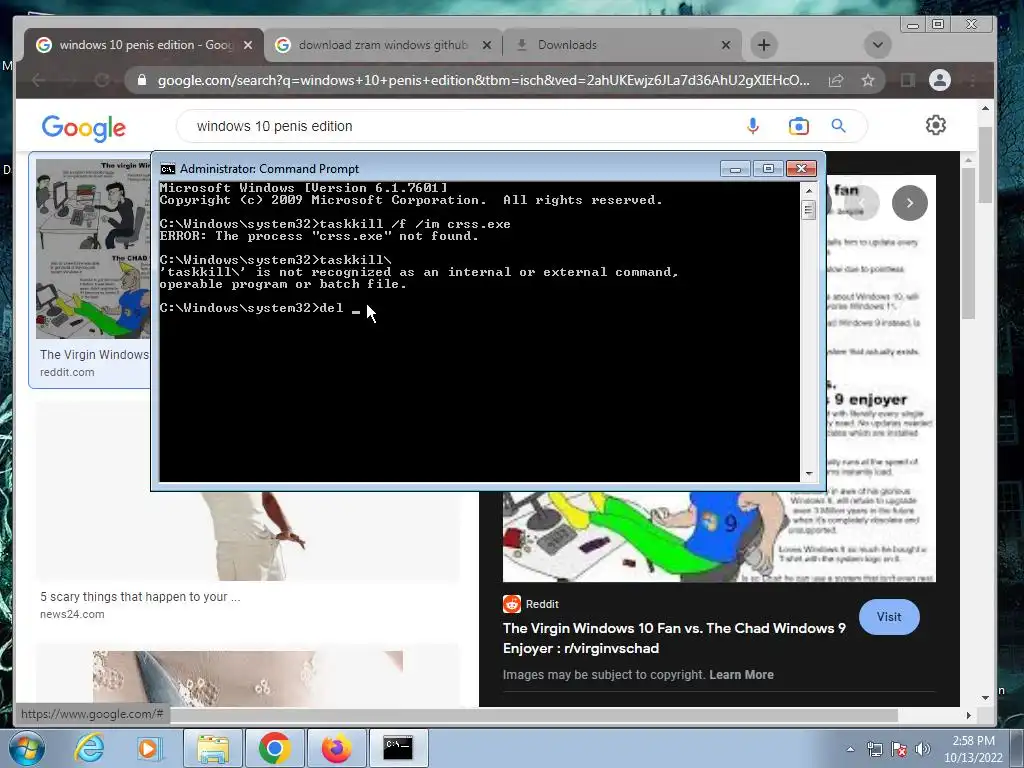Minimize the Command Prompt window
Viewport: 1024px width, 768px height.
[x=735, y=168]
